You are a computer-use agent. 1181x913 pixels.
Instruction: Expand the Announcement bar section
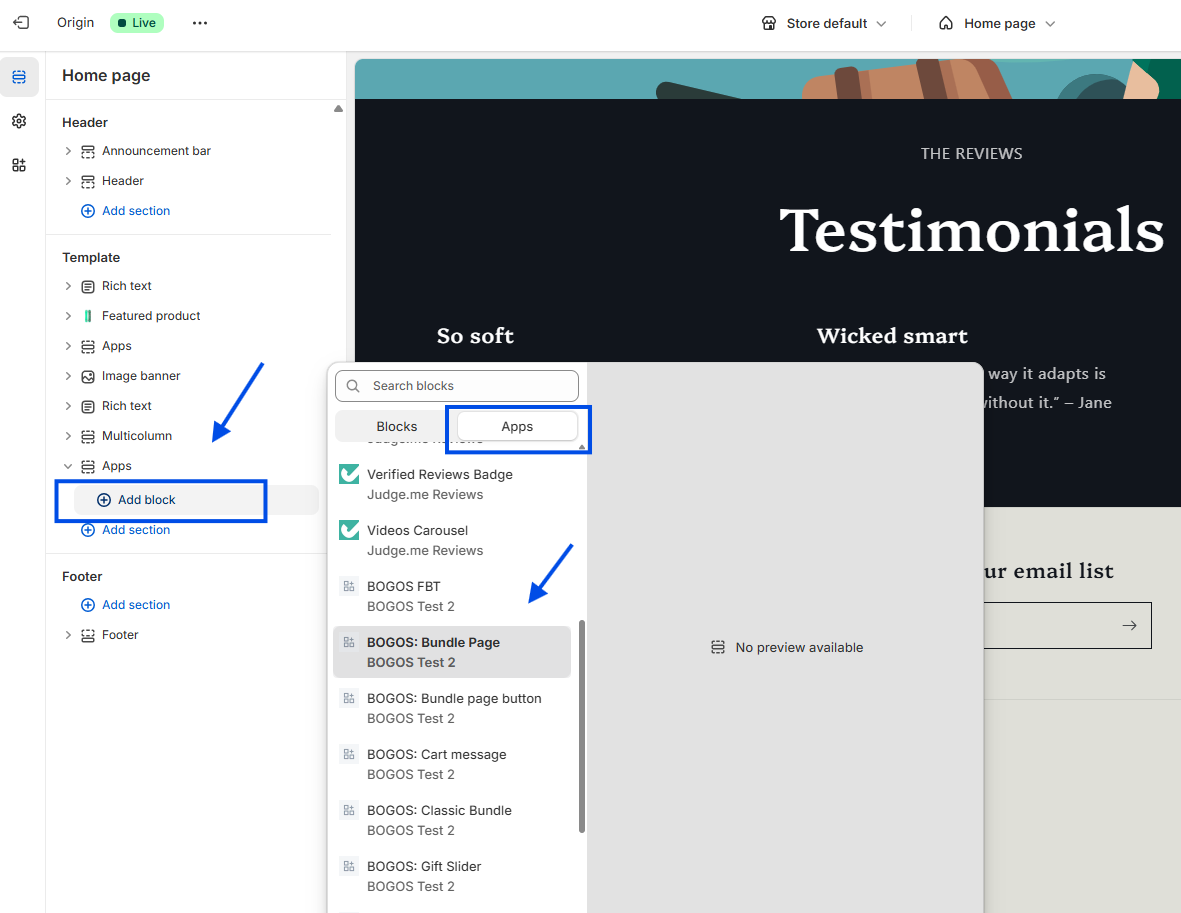coord(69,151)
